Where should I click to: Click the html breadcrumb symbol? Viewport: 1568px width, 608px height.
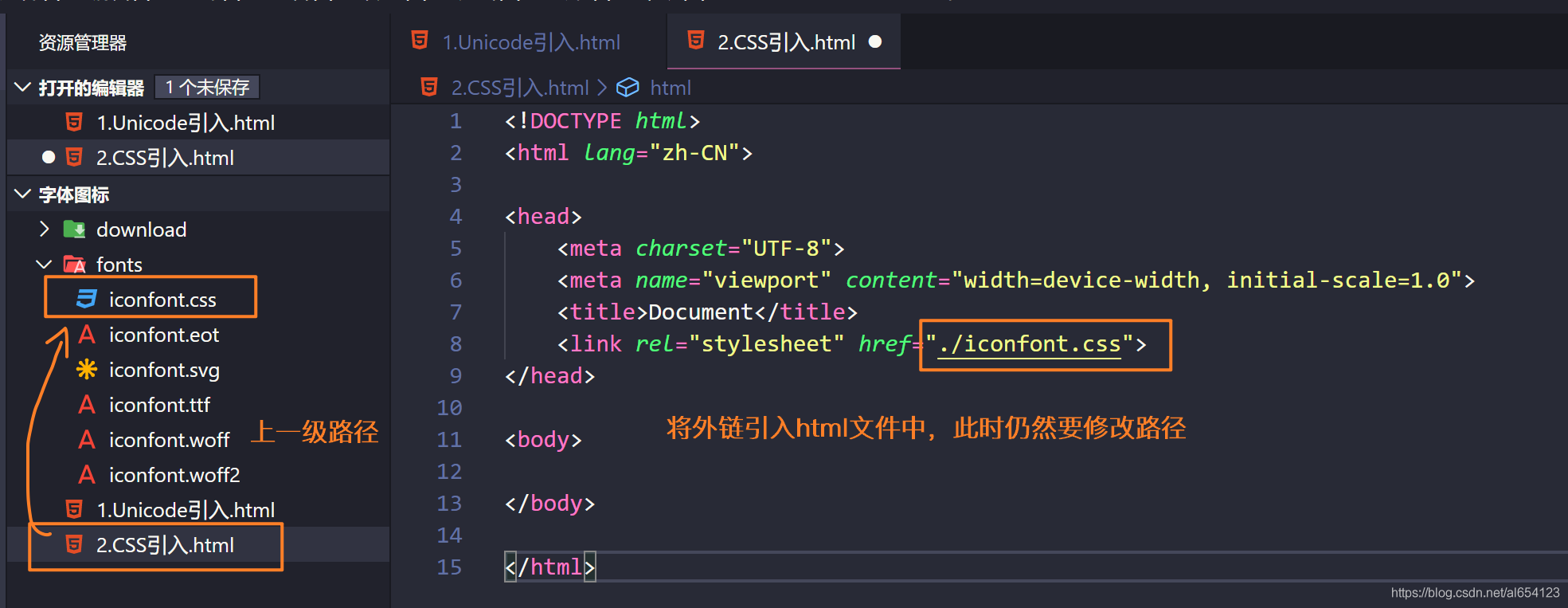(x=671, y=88)
